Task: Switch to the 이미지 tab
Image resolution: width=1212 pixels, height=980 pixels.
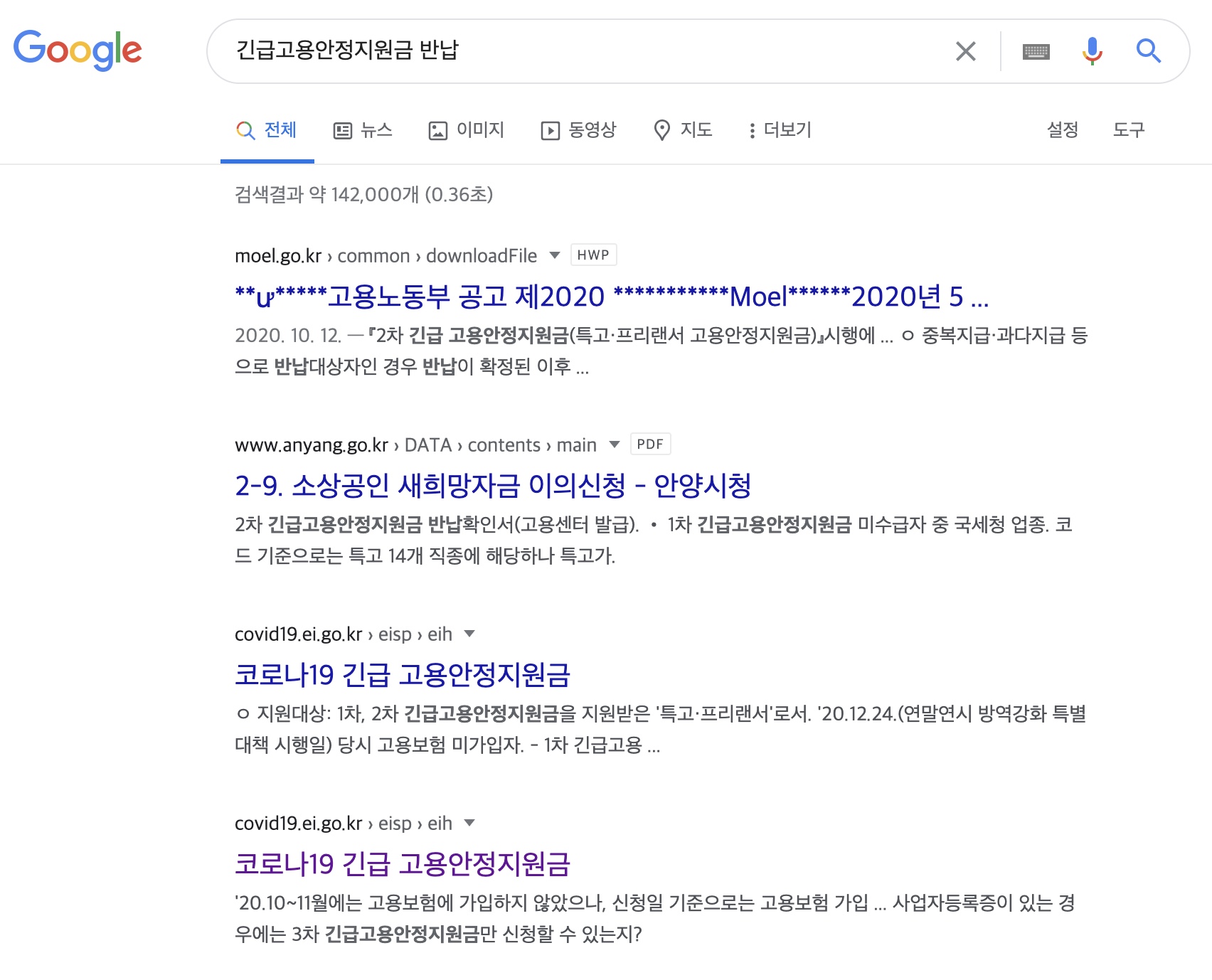Action: (x=467, y=130)
